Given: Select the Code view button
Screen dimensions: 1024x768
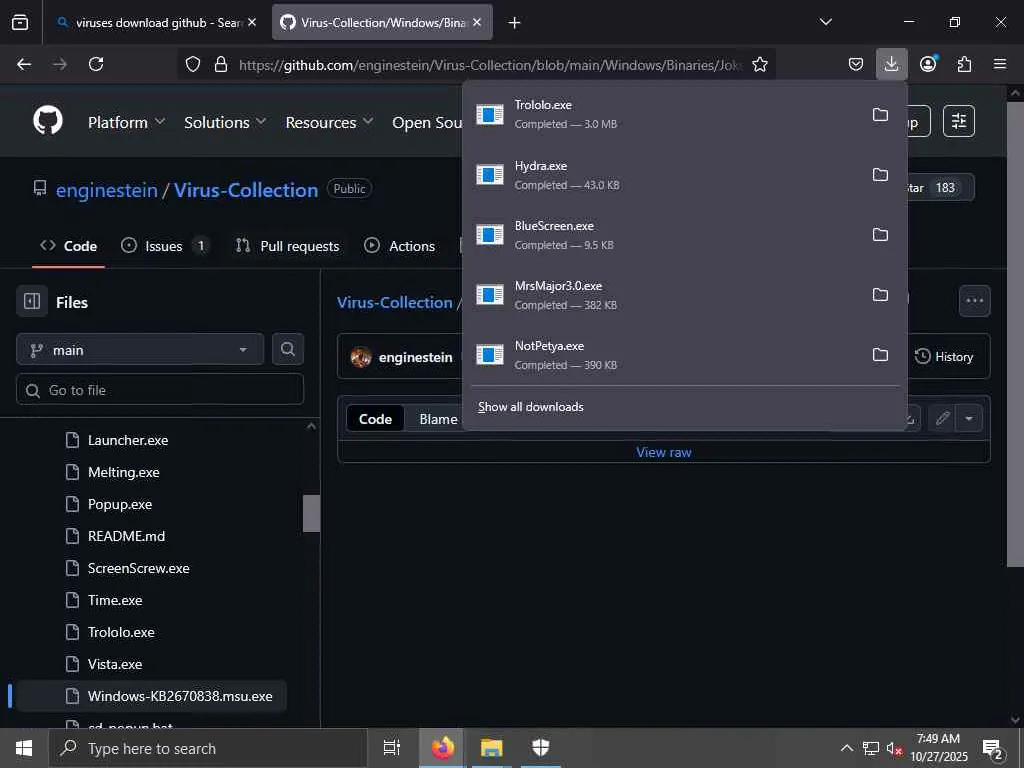Looking at the screenshot, I should [x=376, y=419].
